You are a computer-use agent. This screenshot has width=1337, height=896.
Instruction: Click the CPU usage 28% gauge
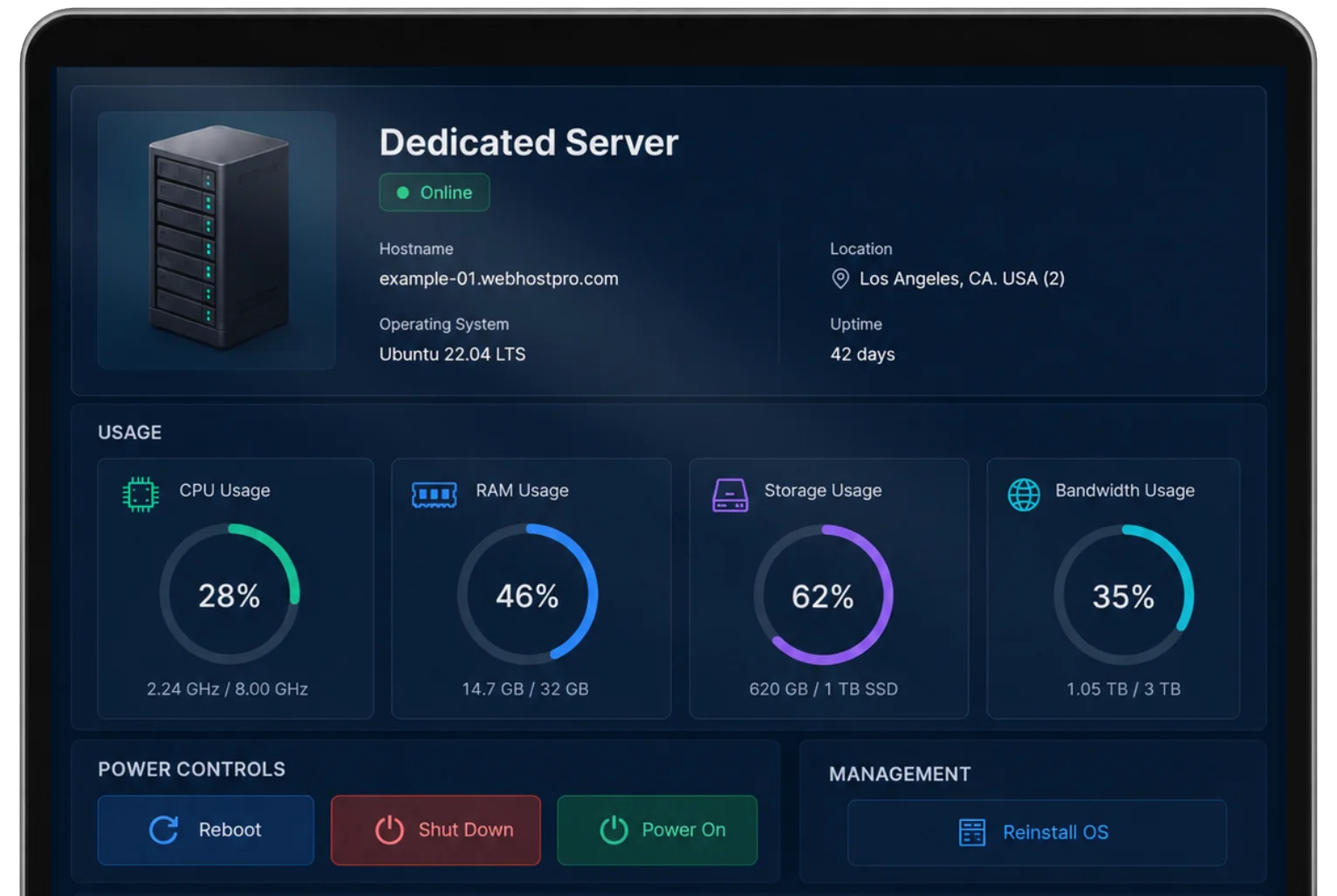point(230,594)
